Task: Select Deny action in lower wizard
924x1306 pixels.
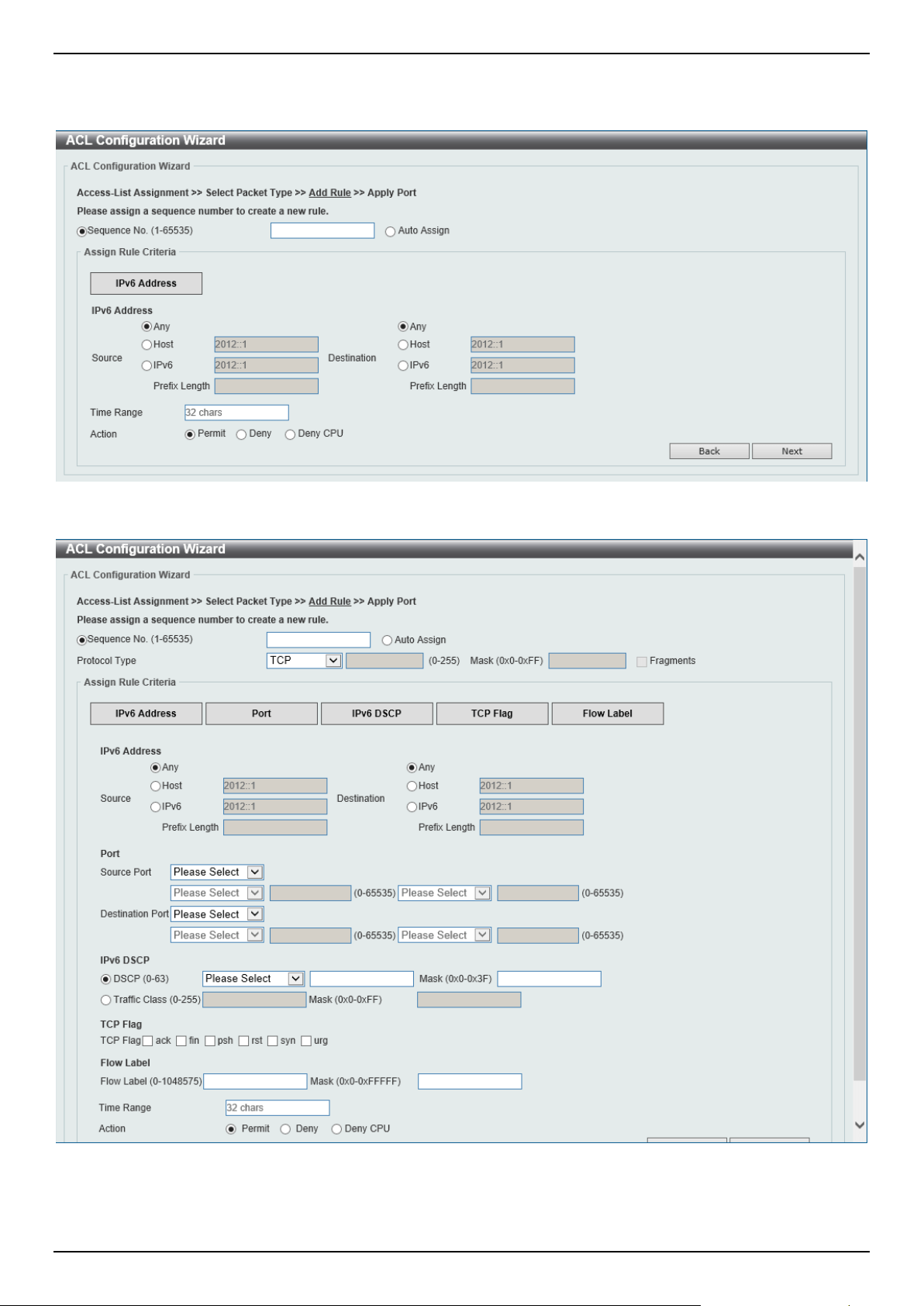Action: coord(285,1129)
